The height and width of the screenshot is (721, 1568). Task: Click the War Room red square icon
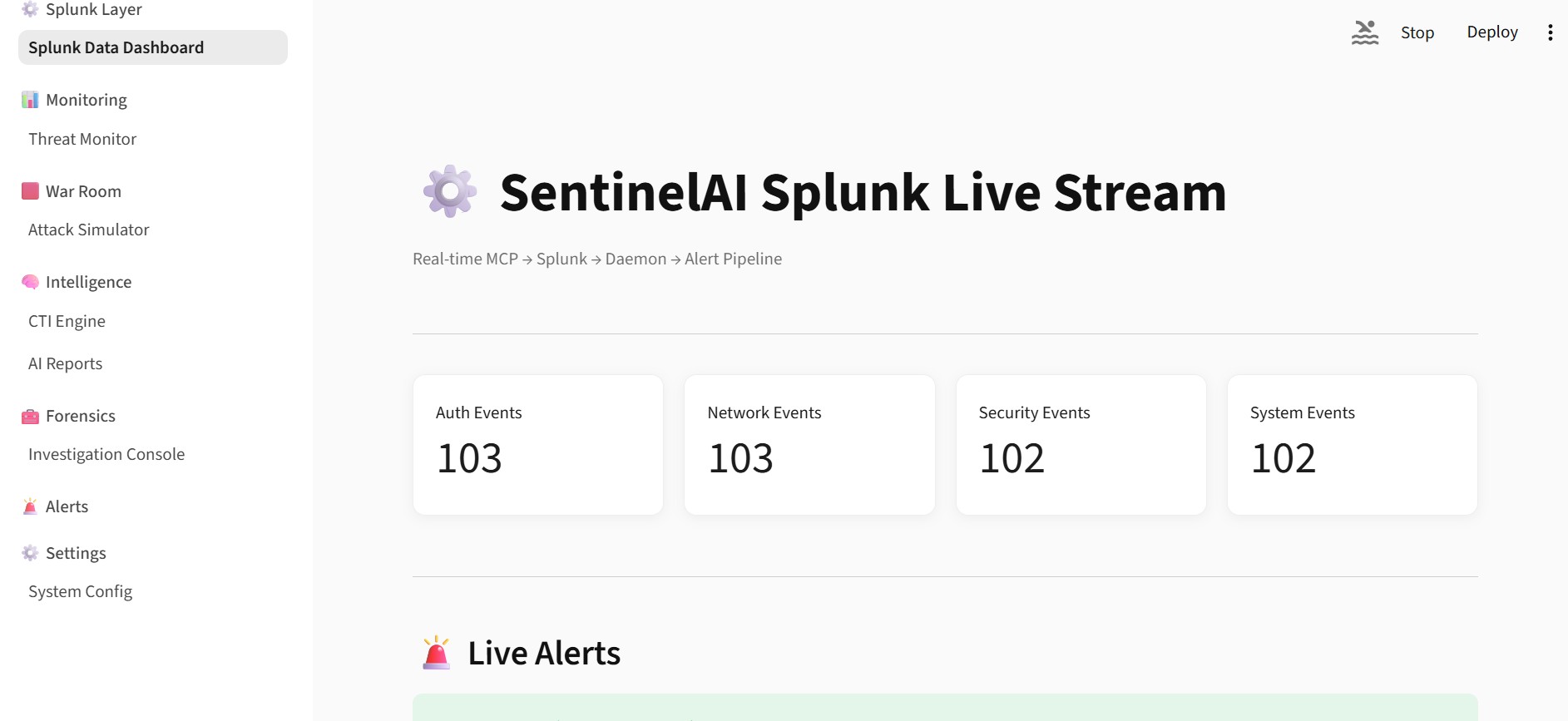[x=30, y=191]
